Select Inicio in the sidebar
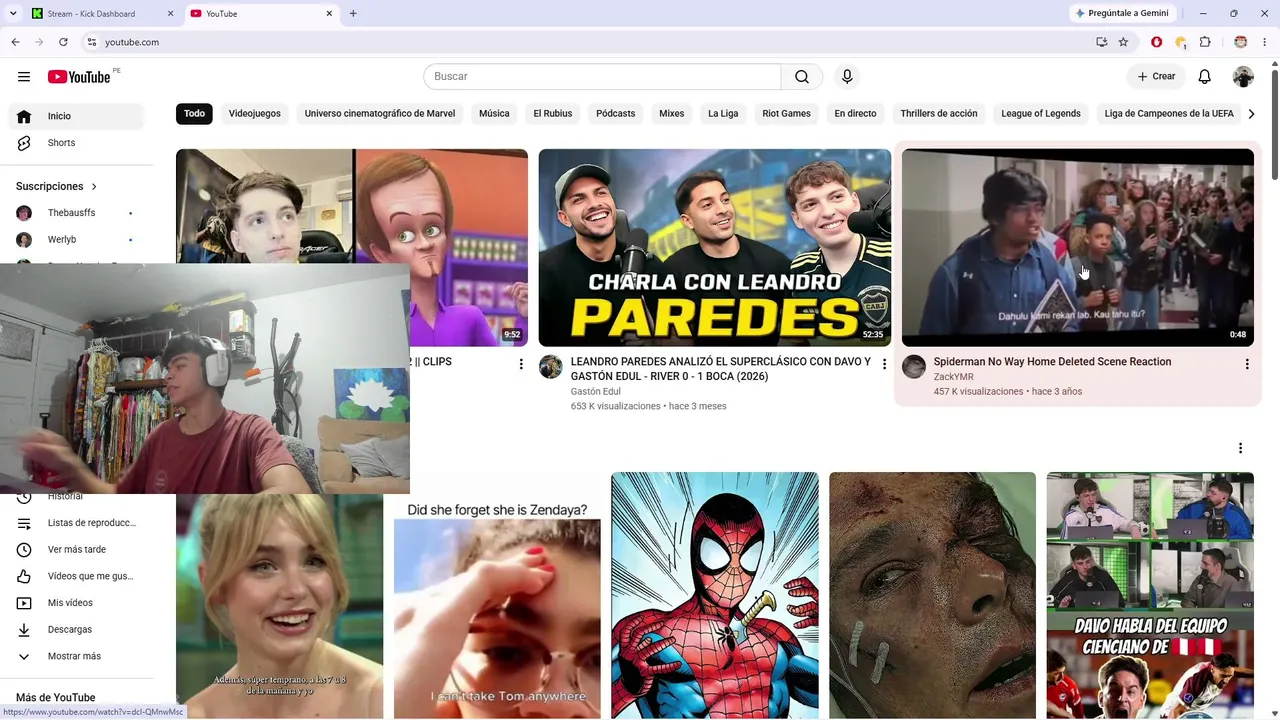Image resolution: width=1280 pixels, height=720 pixels. (76, 116)
